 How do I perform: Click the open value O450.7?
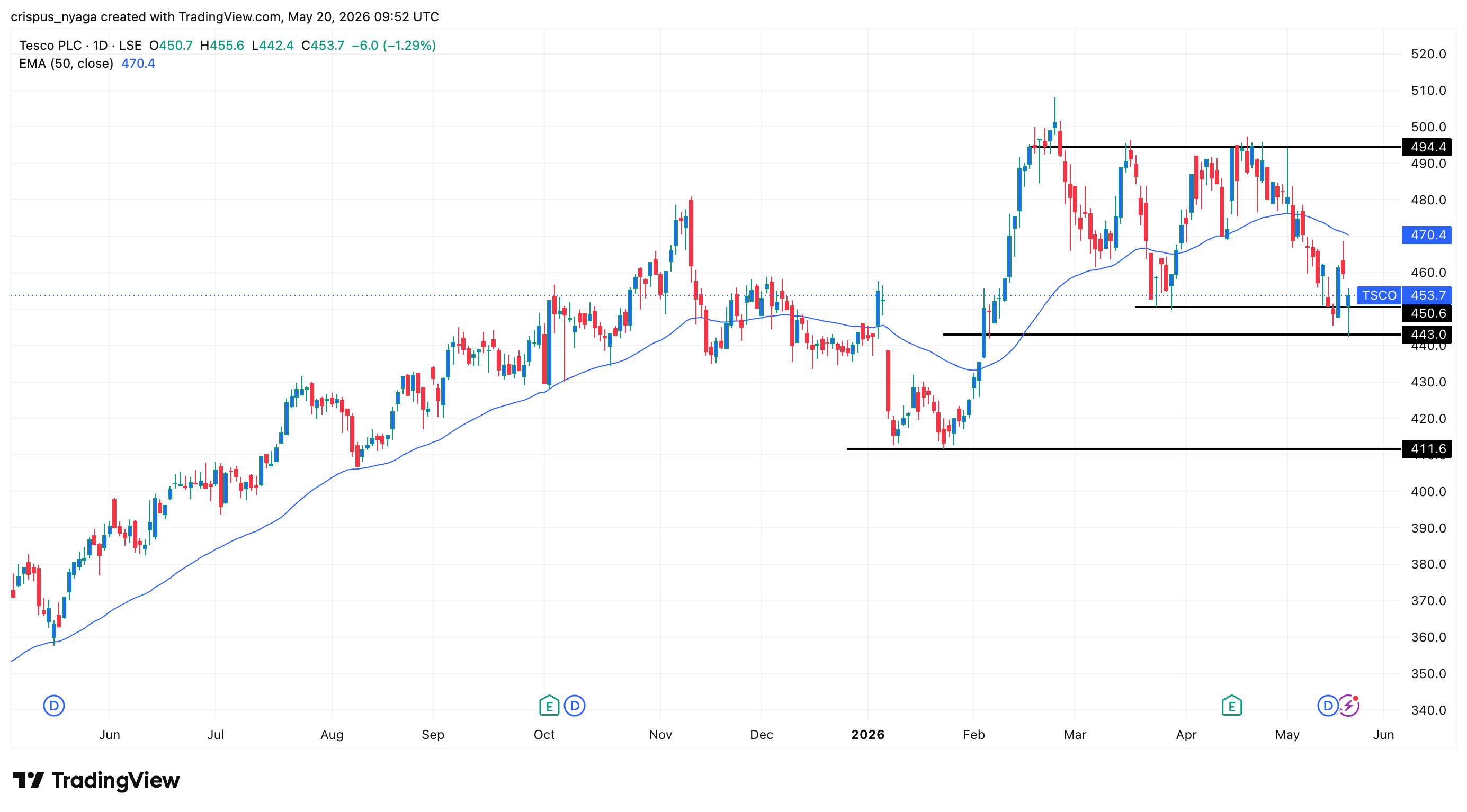(171, 46)
